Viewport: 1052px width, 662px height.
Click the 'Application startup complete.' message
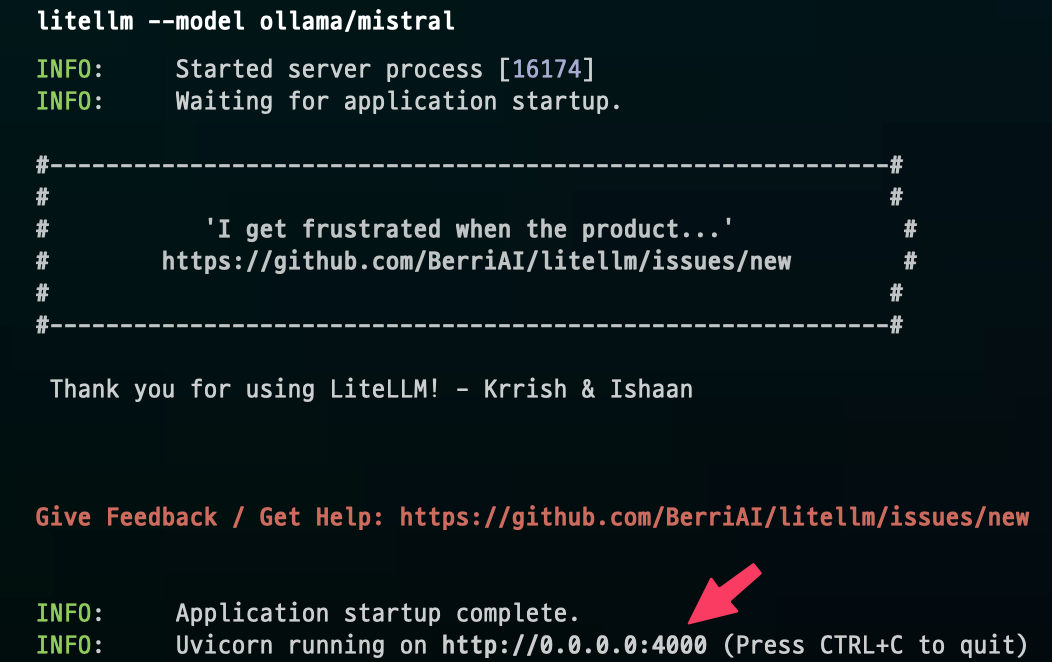377,613
